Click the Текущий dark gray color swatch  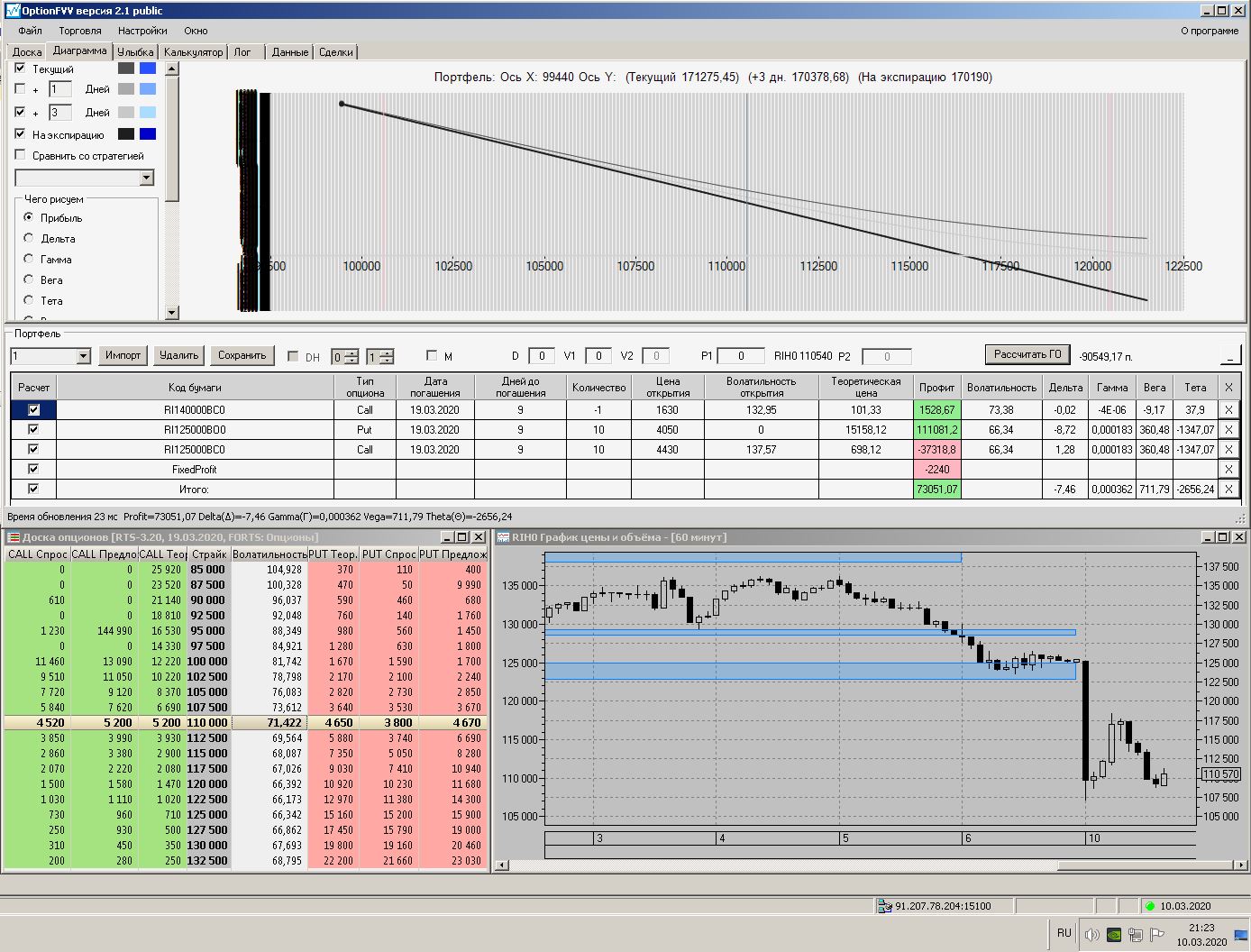[126, 69]
